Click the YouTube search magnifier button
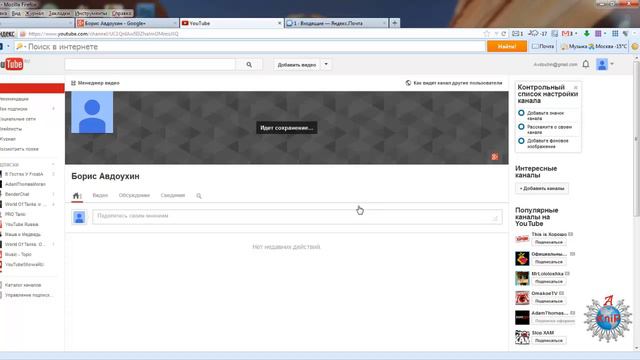The width and height of the screenshot is (640, 360). click(249, 64)
